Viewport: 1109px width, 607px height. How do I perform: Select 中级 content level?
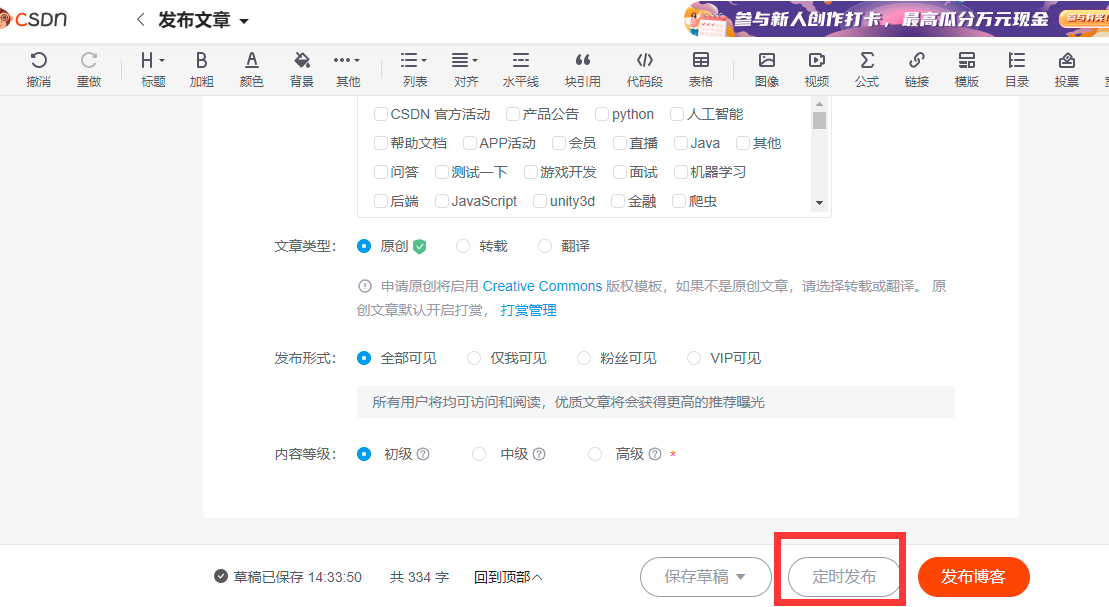[x=479, y=454]
